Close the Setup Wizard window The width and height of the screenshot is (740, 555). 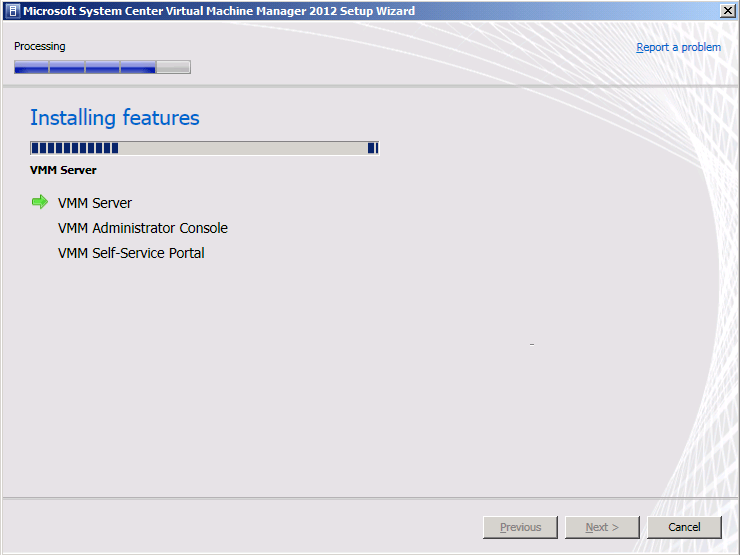point(727,11)
